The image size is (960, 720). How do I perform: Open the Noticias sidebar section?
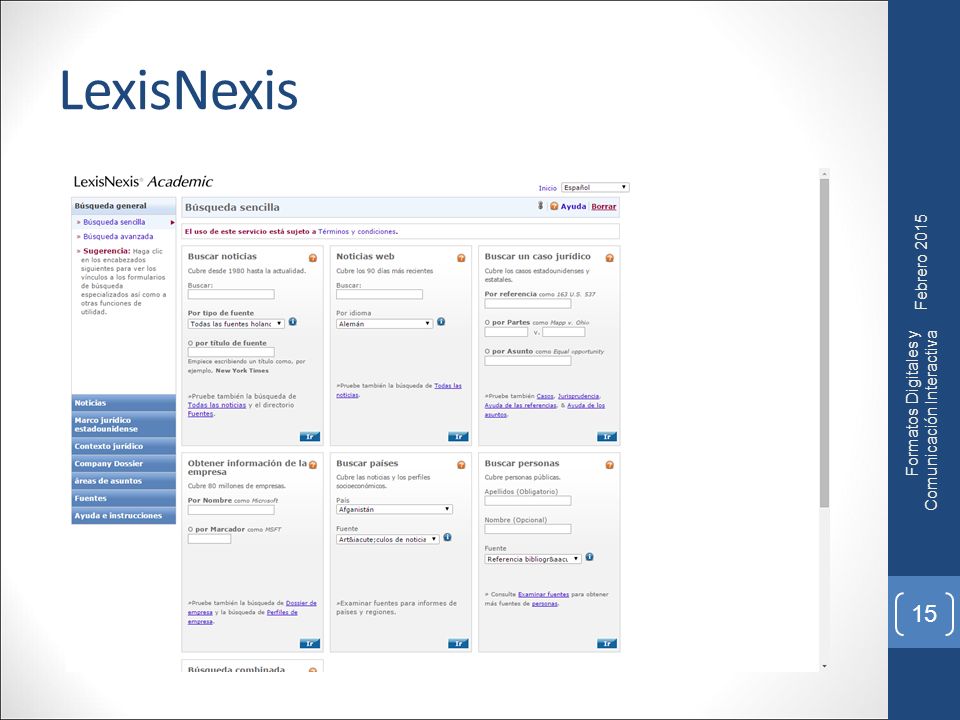[x=124, y=403]
